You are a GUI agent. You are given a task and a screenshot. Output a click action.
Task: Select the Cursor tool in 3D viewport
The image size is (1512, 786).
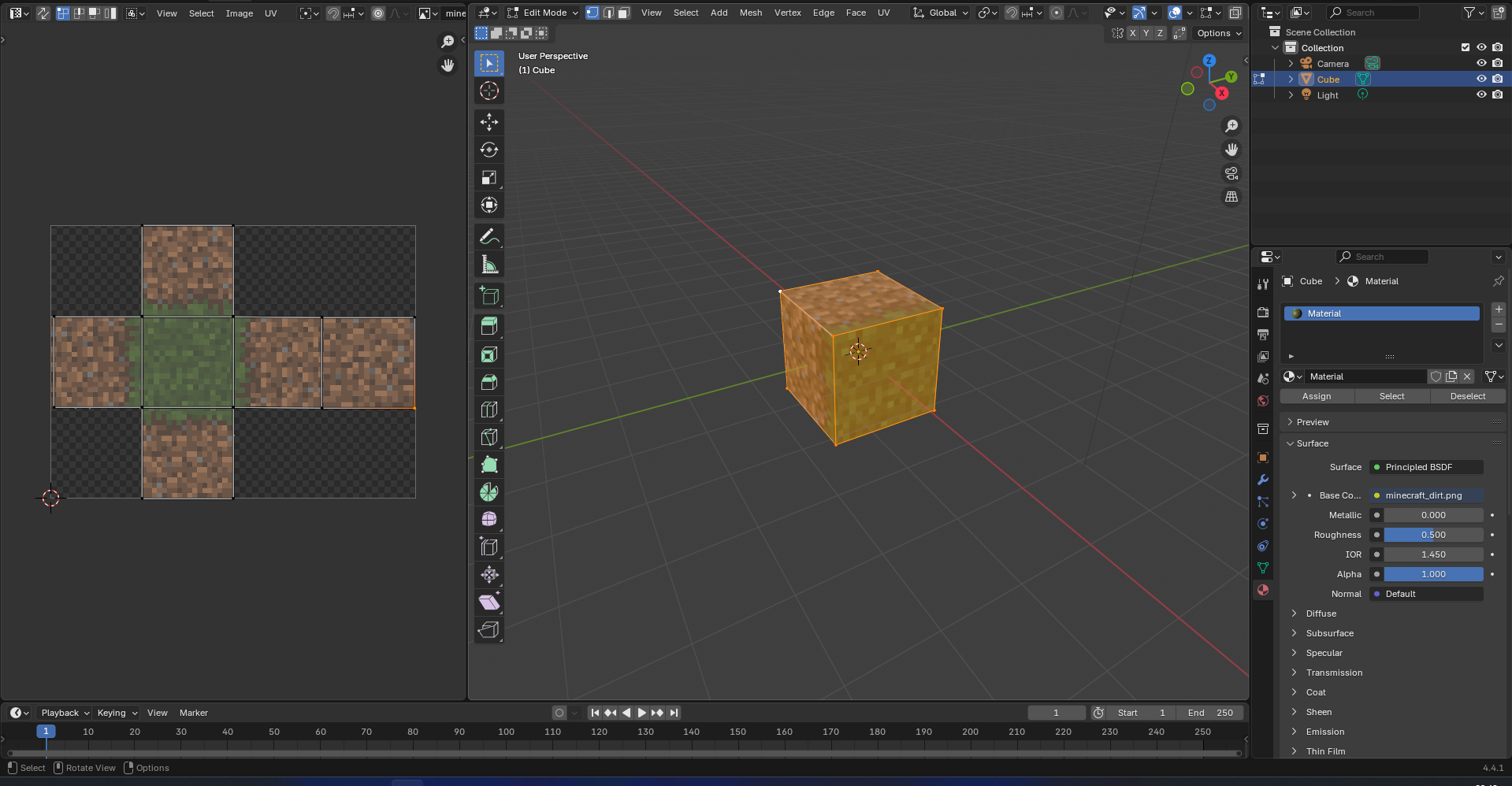489,91
